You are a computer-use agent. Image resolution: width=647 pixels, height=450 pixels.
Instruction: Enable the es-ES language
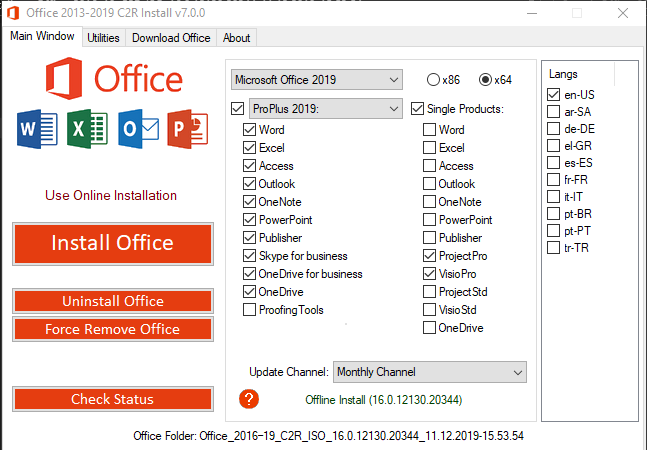coord(553,163)
